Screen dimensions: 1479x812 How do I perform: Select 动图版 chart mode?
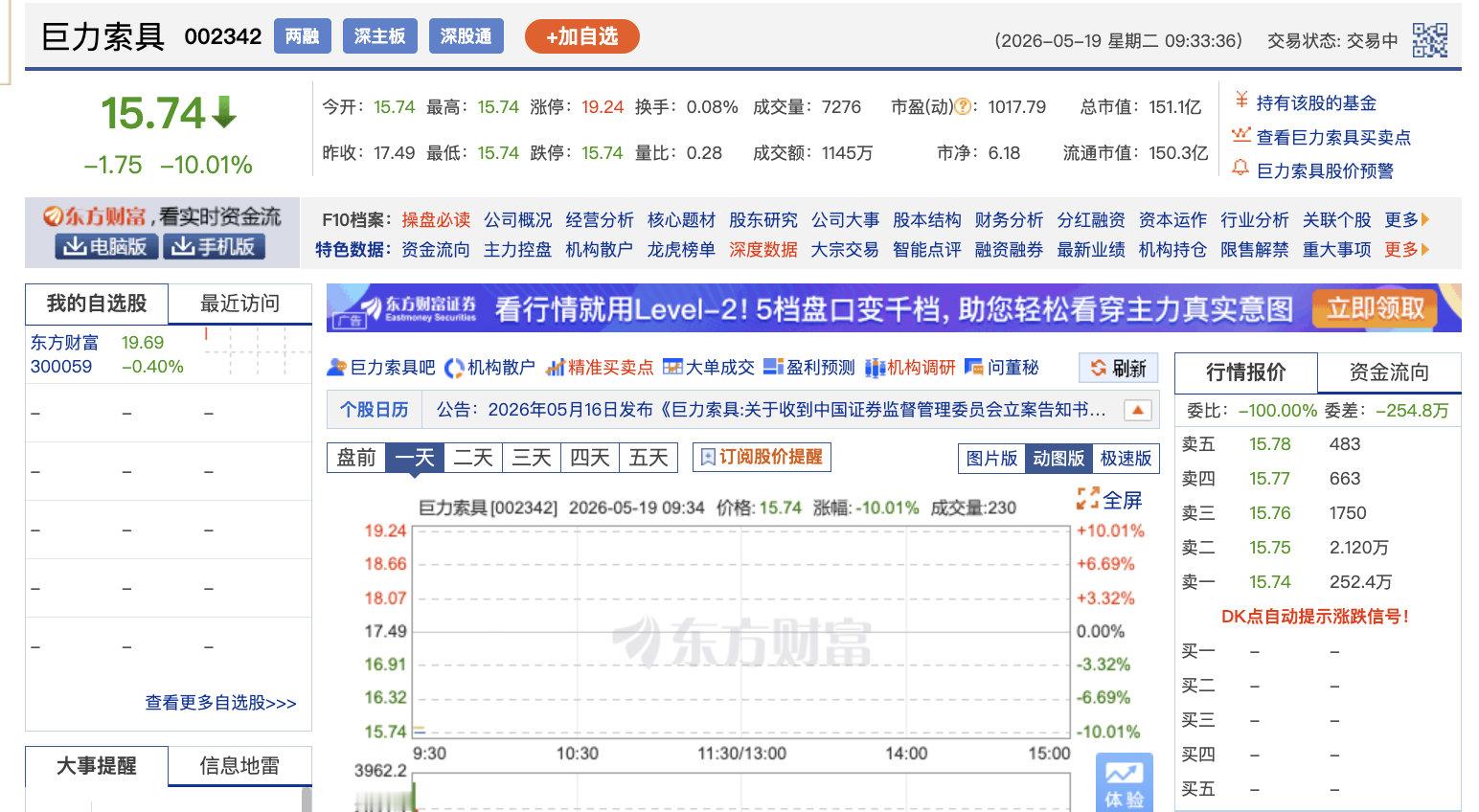click(1058, 459)
